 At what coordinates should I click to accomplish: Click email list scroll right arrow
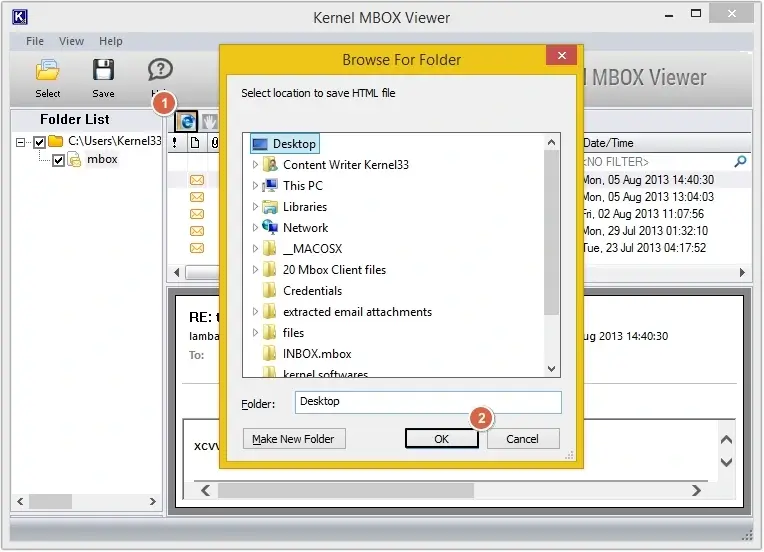pyautogui.click(x=742, y=273)
